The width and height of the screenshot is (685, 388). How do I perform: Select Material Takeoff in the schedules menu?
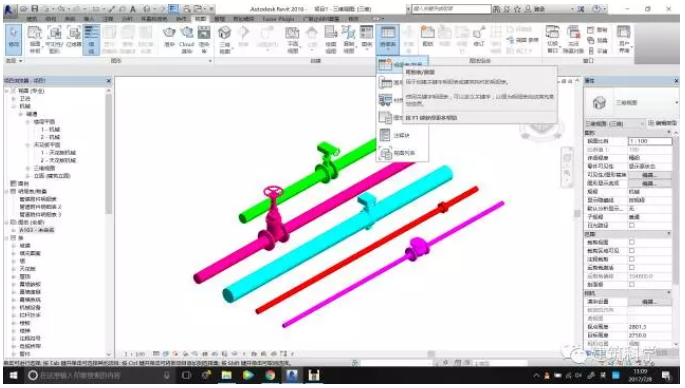coord(390,100)
